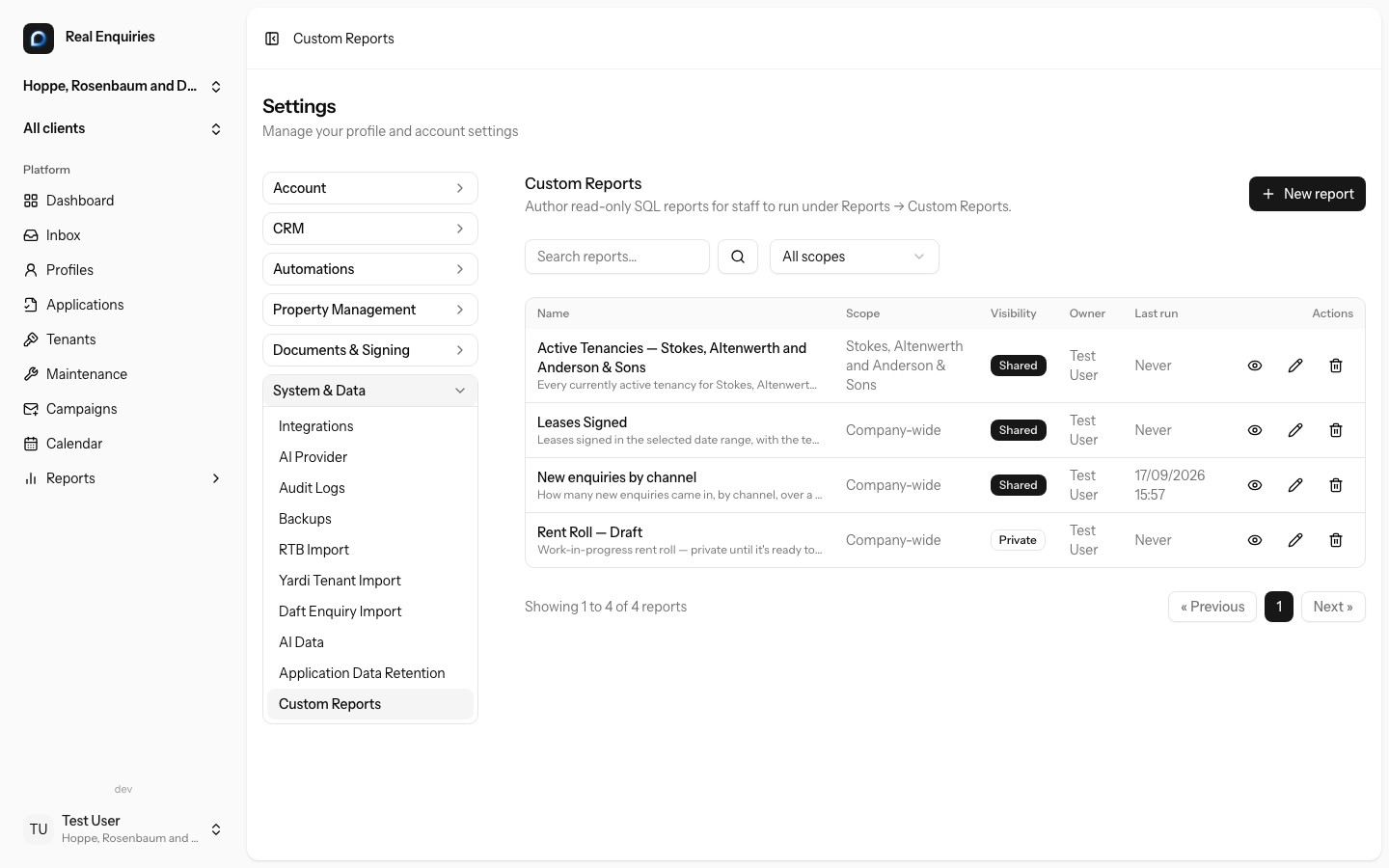
Task: Open Campaigns in the sidebar
Action: tap(123, 409)
